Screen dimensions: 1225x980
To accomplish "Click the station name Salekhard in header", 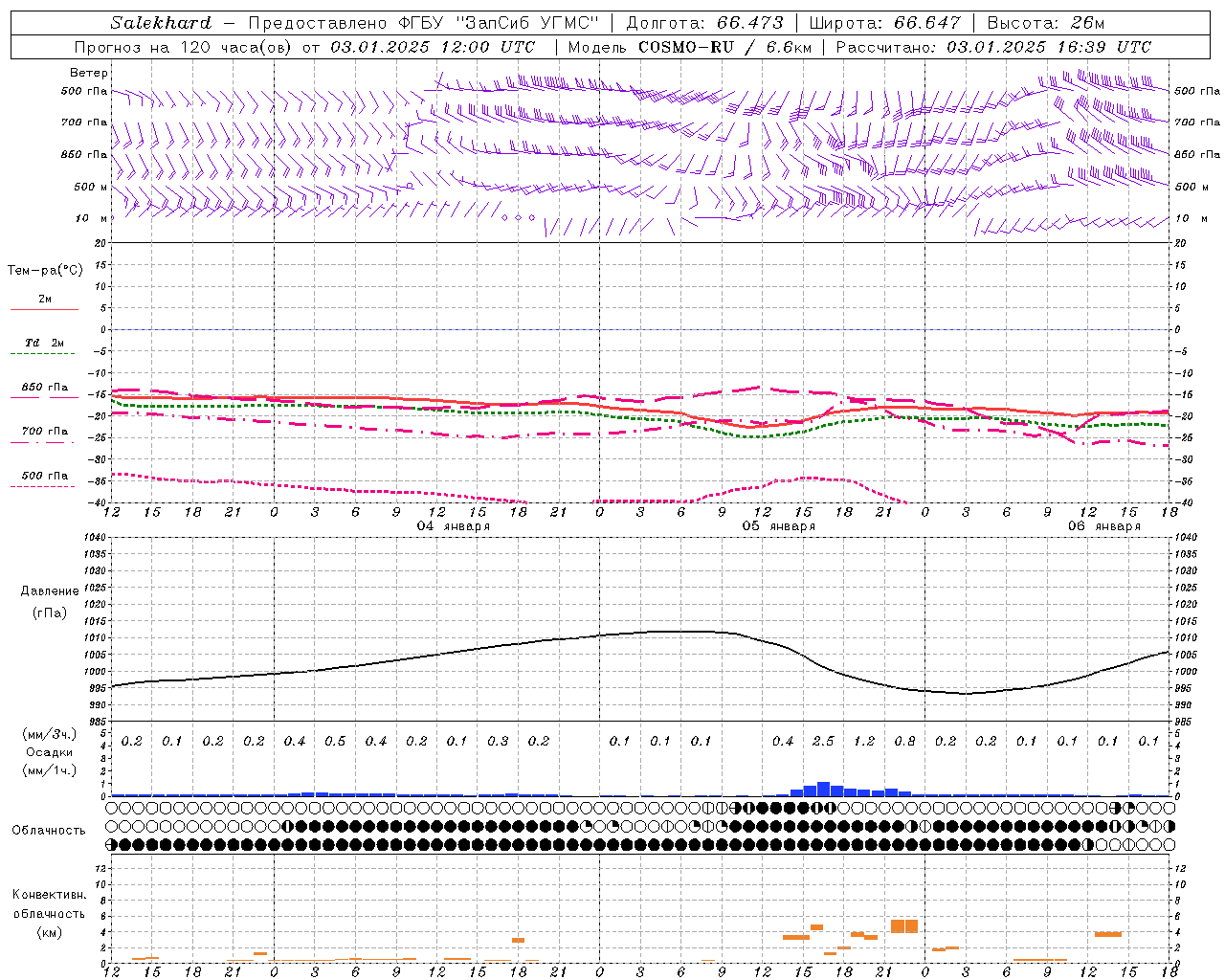I will click(x=161, y=23).
